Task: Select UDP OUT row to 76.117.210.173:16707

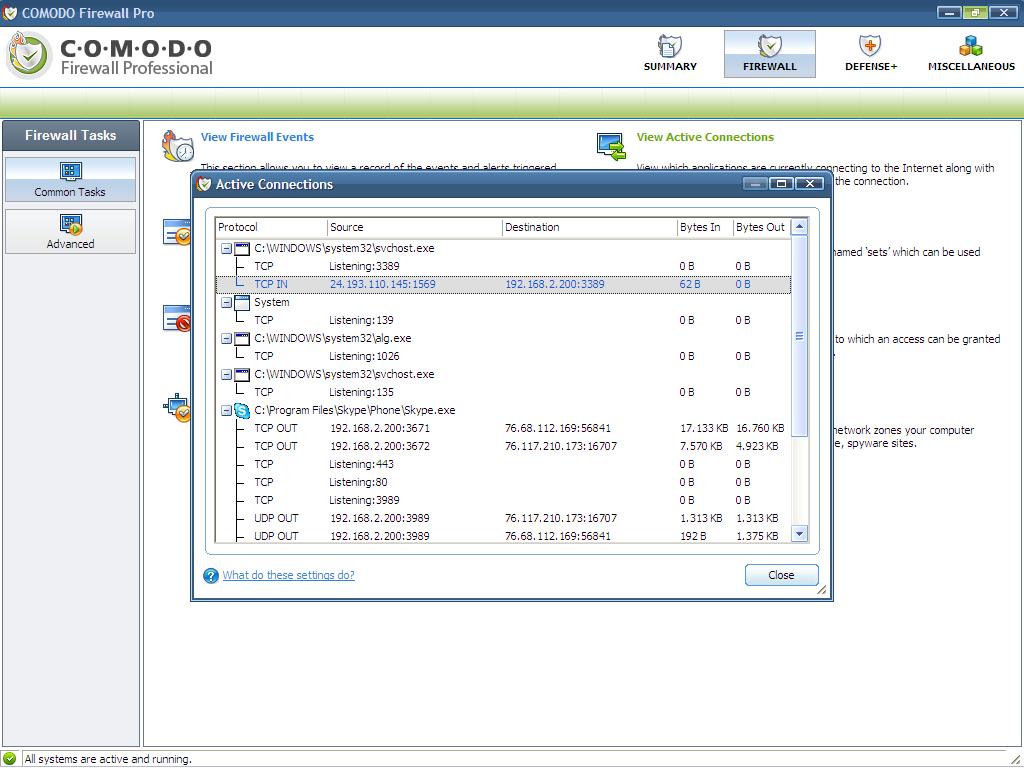Action: tap(503, 518)
